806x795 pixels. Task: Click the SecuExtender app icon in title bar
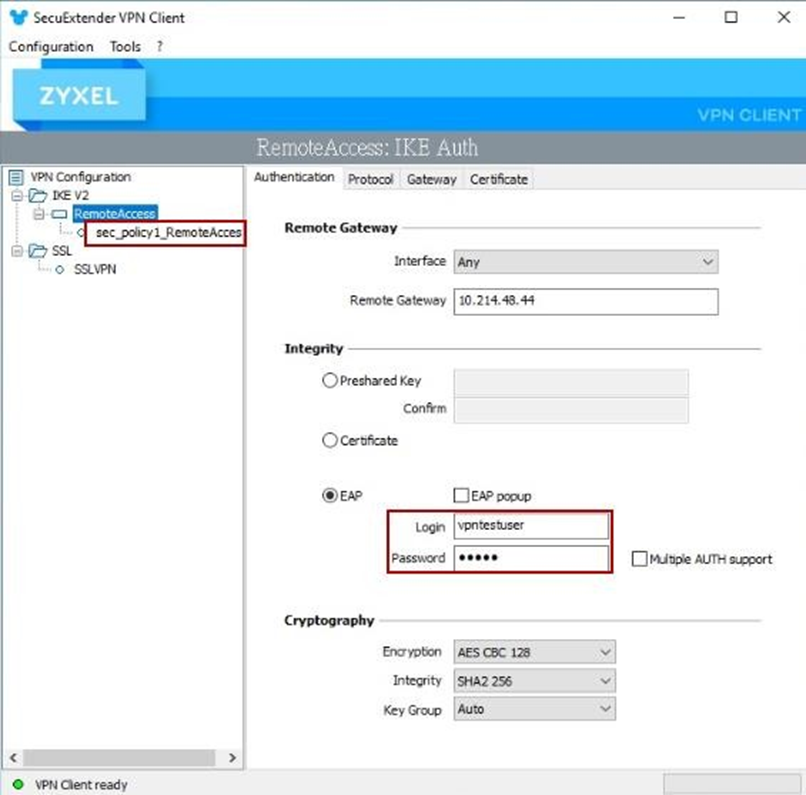coord(17,18)
